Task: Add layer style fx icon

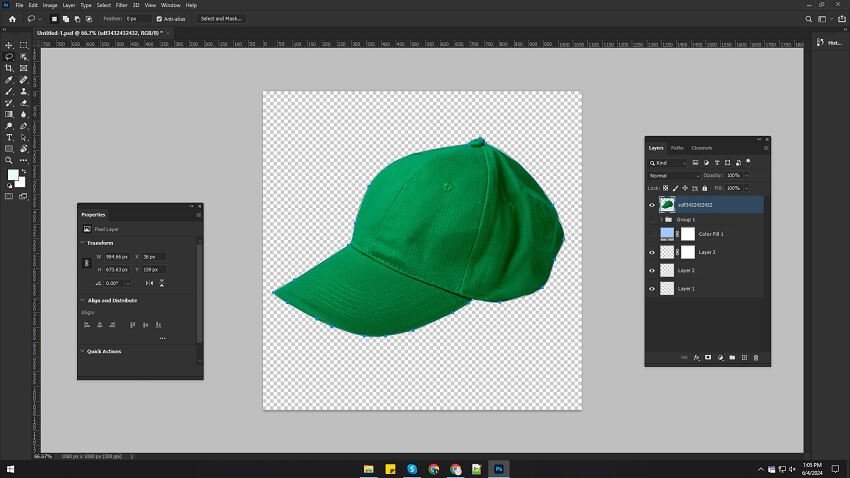Action: point(696,358)
